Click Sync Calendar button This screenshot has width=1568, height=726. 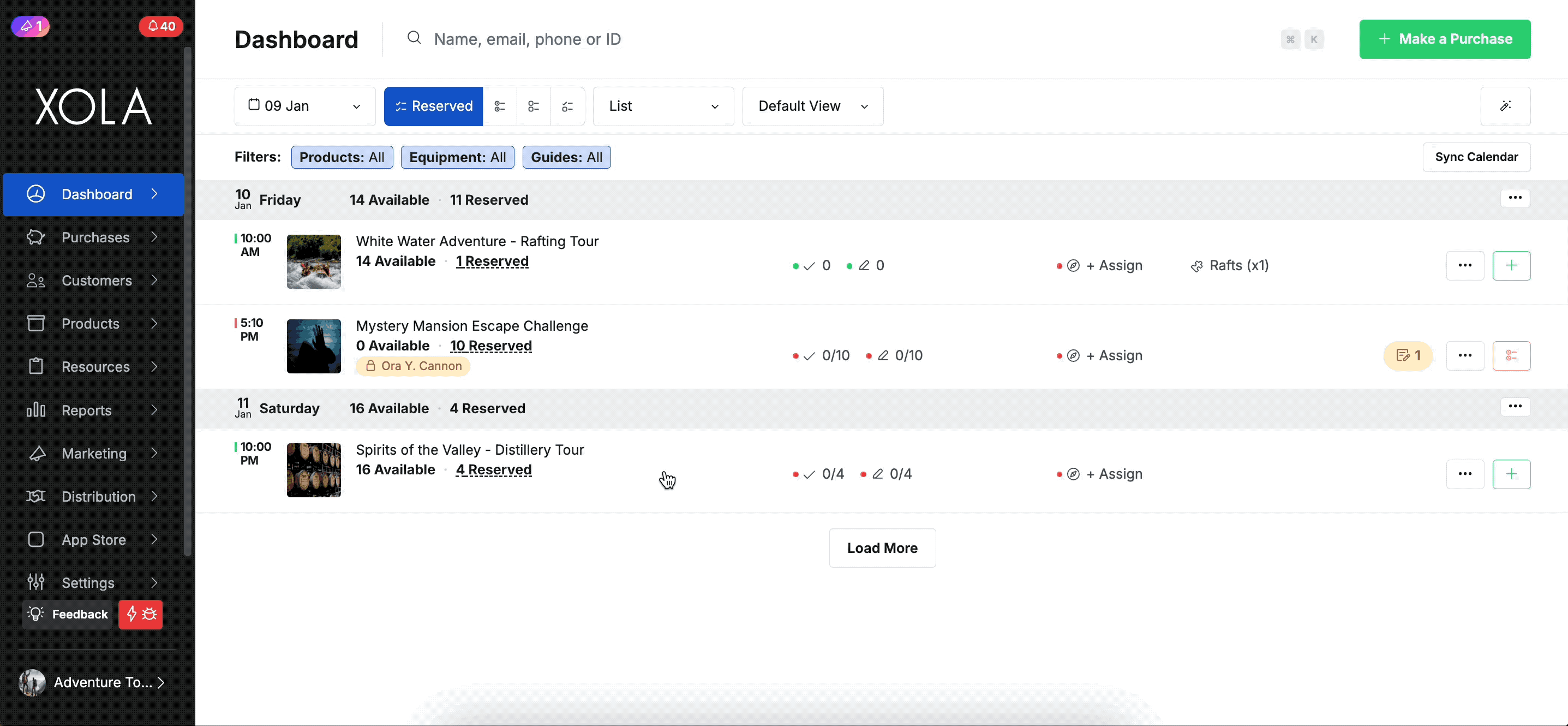(1476, 157)
